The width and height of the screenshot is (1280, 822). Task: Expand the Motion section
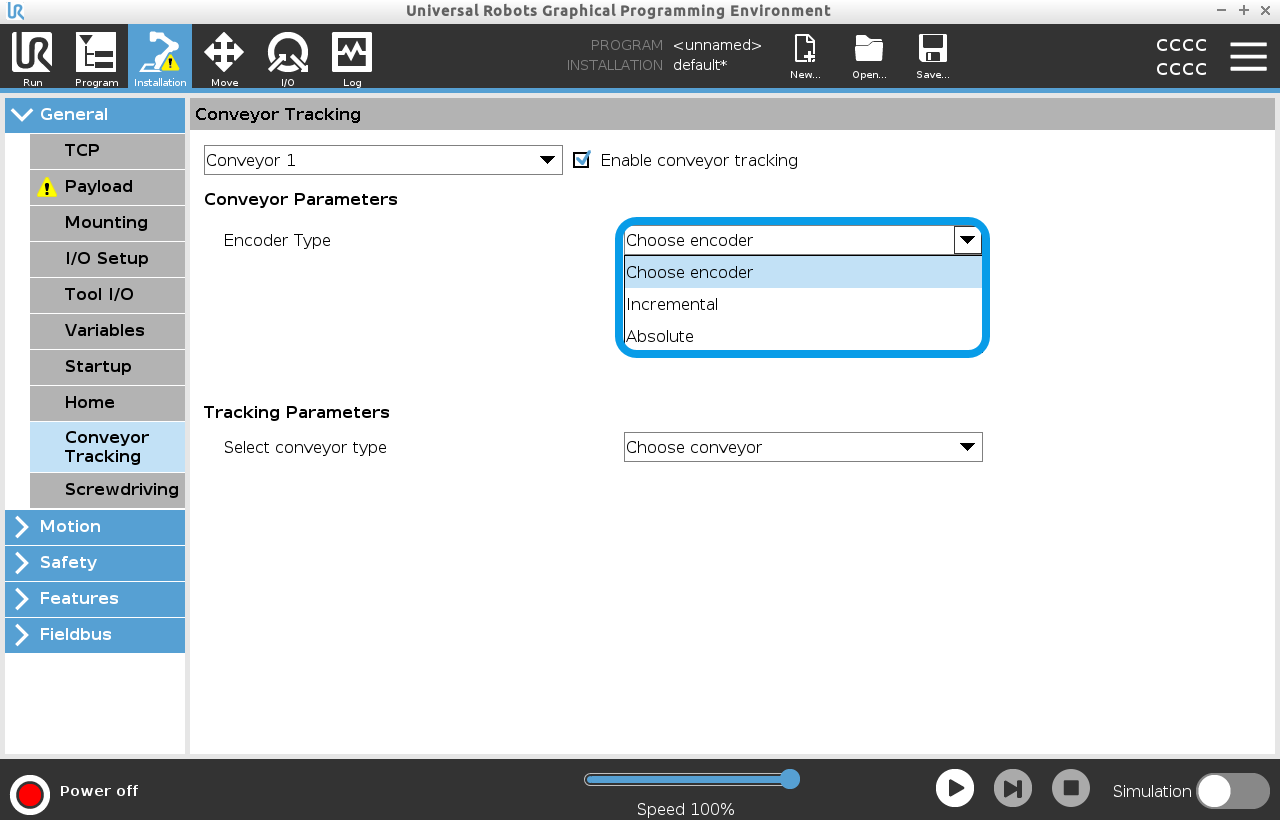[x=95, y=527]
